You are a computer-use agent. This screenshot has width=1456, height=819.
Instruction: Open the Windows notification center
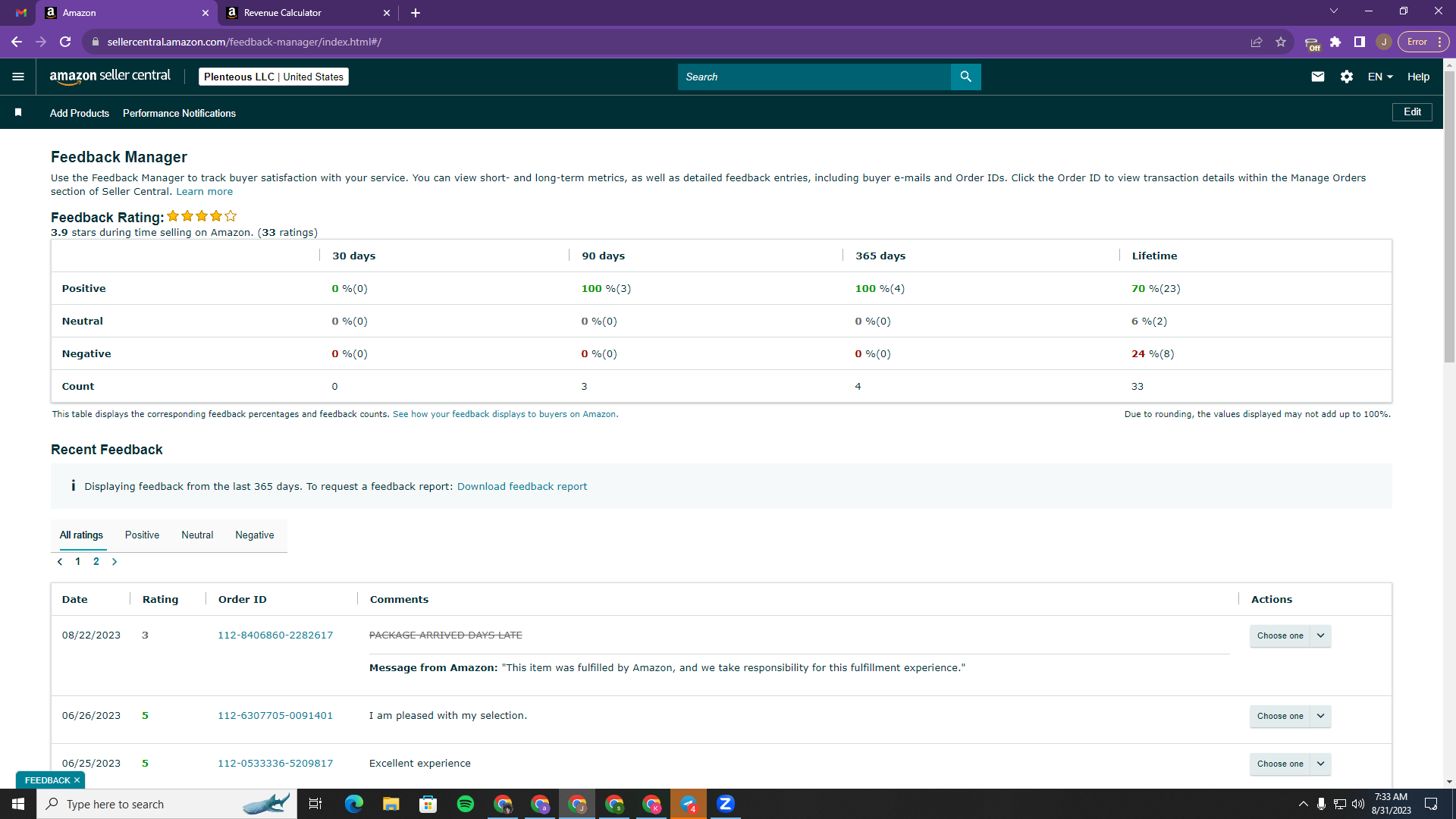1432,804
